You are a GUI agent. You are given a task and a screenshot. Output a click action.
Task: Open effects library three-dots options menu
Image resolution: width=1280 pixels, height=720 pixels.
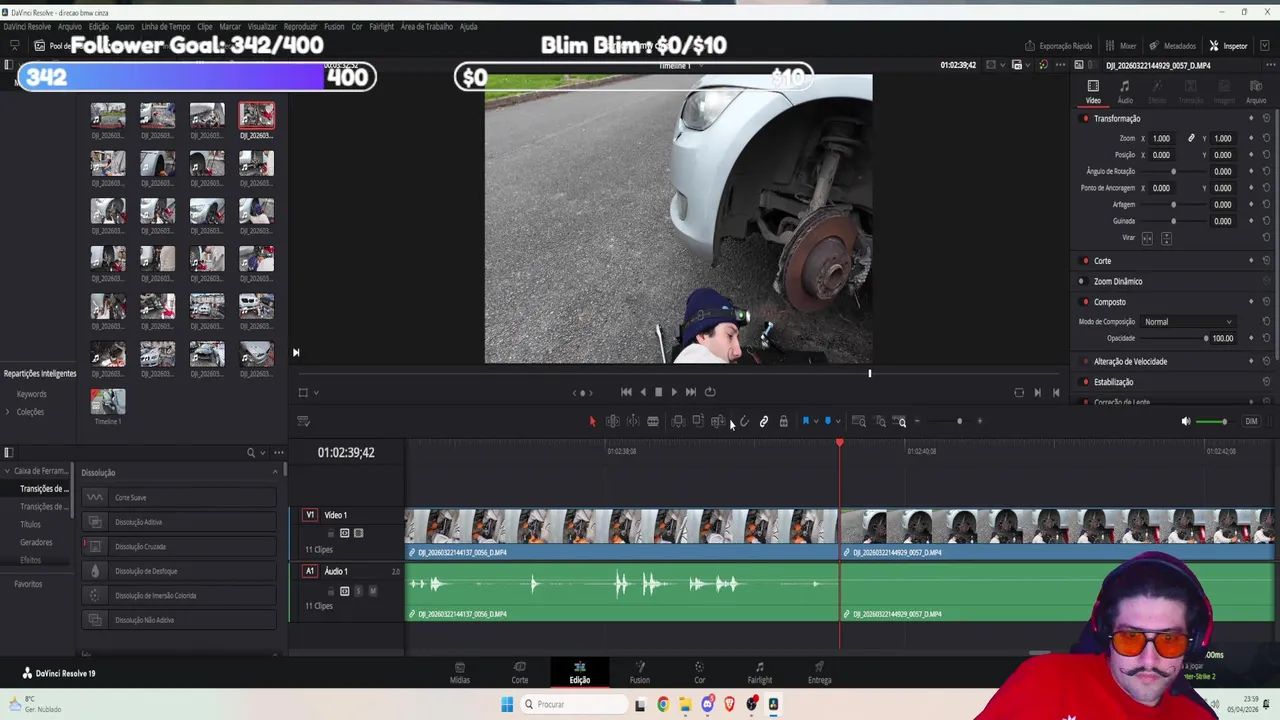[279, 453]
